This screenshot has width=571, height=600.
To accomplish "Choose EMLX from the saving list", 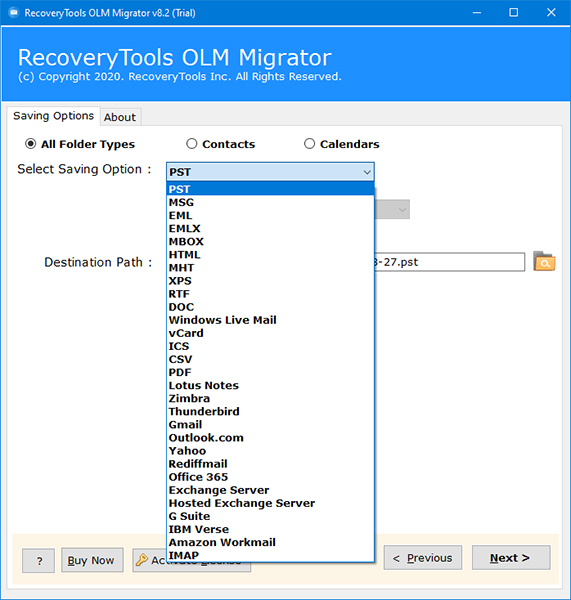I will click(270, 228).
